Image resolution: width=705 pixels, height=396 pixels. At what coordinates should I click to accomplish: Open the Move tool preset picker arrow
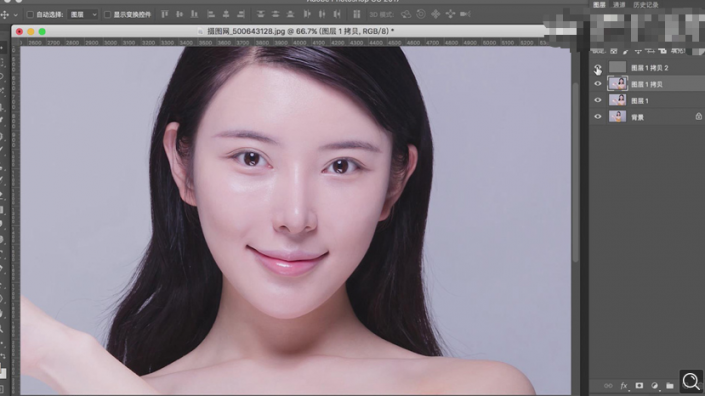click(16, 15)
